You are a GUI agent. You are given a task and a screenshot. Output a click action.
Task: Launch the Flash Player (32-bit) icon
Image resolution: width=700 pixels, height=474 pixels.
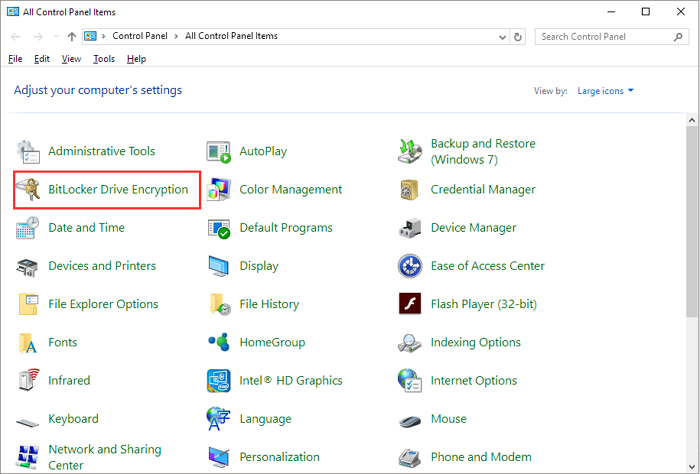click(410, 304)
